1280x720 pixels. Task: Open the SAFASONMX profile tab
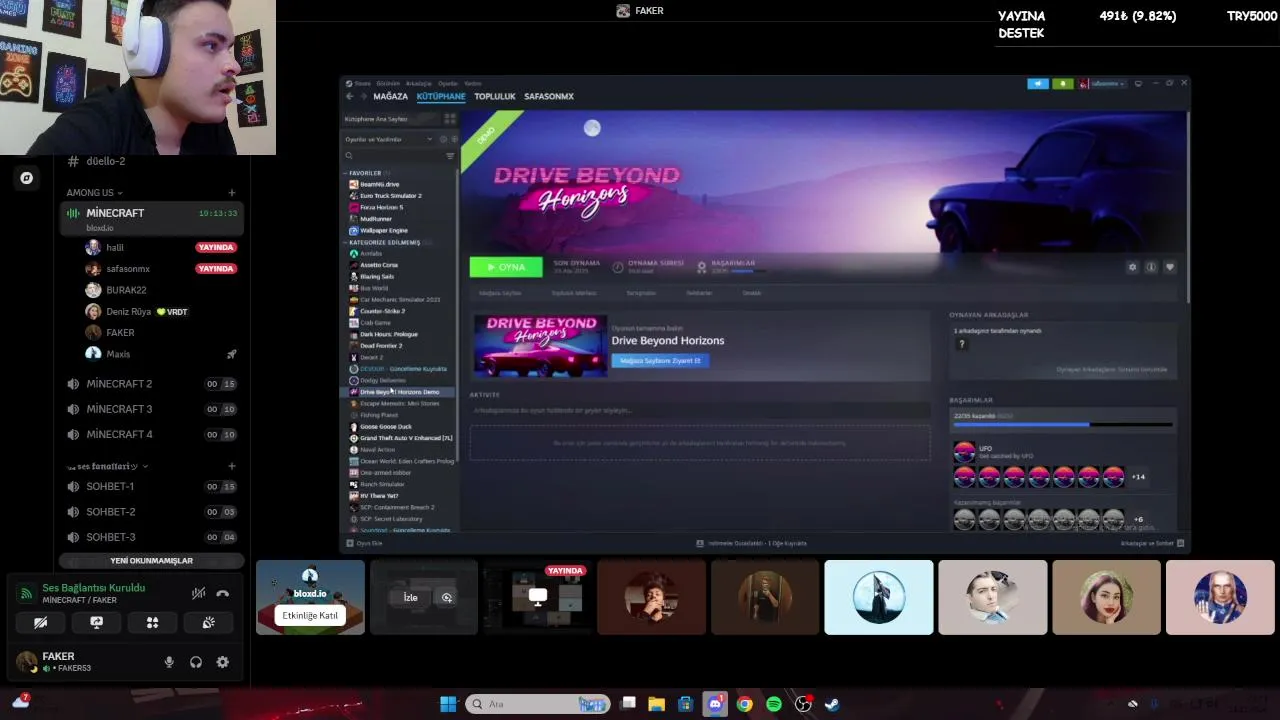549,97
